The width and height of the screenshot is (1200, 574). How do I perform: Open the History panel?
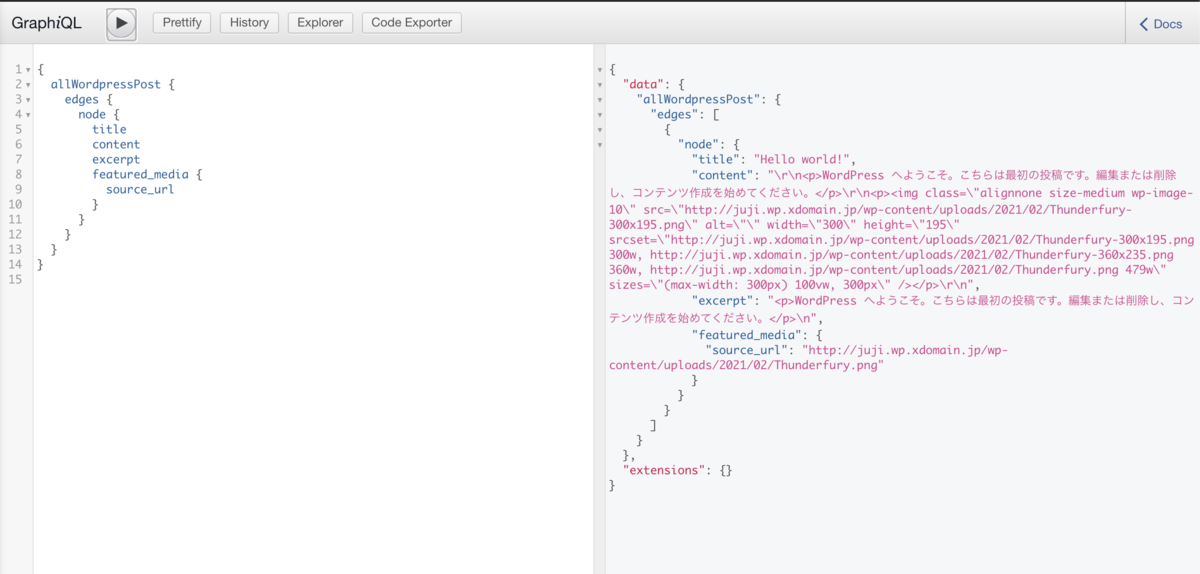(249, 22)
